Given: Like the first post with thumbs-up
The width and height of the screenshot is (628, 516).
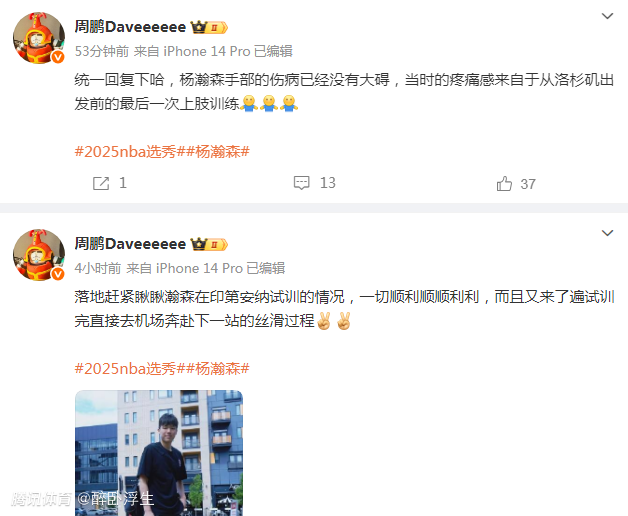Looking at the screenshot, I should pyautogui.click(x=504, y=183).
